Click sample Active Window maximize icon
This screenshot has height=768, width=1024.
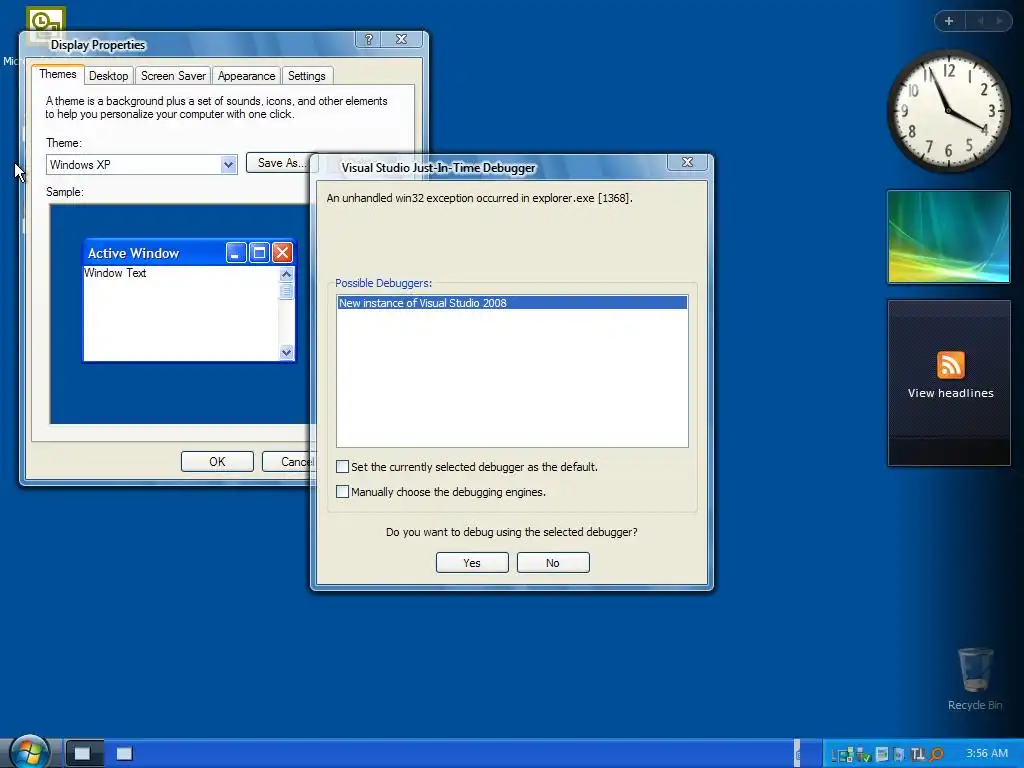pos(259,253)
